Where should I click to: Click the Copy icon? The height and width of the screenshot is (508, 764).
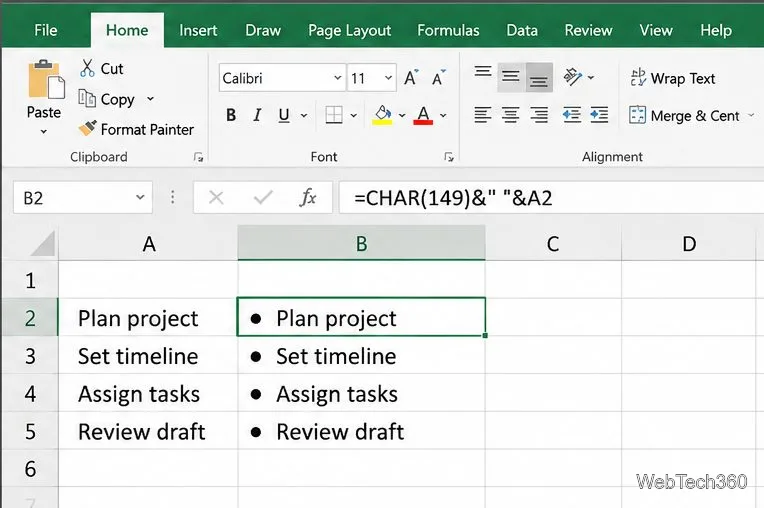[87, 99]
